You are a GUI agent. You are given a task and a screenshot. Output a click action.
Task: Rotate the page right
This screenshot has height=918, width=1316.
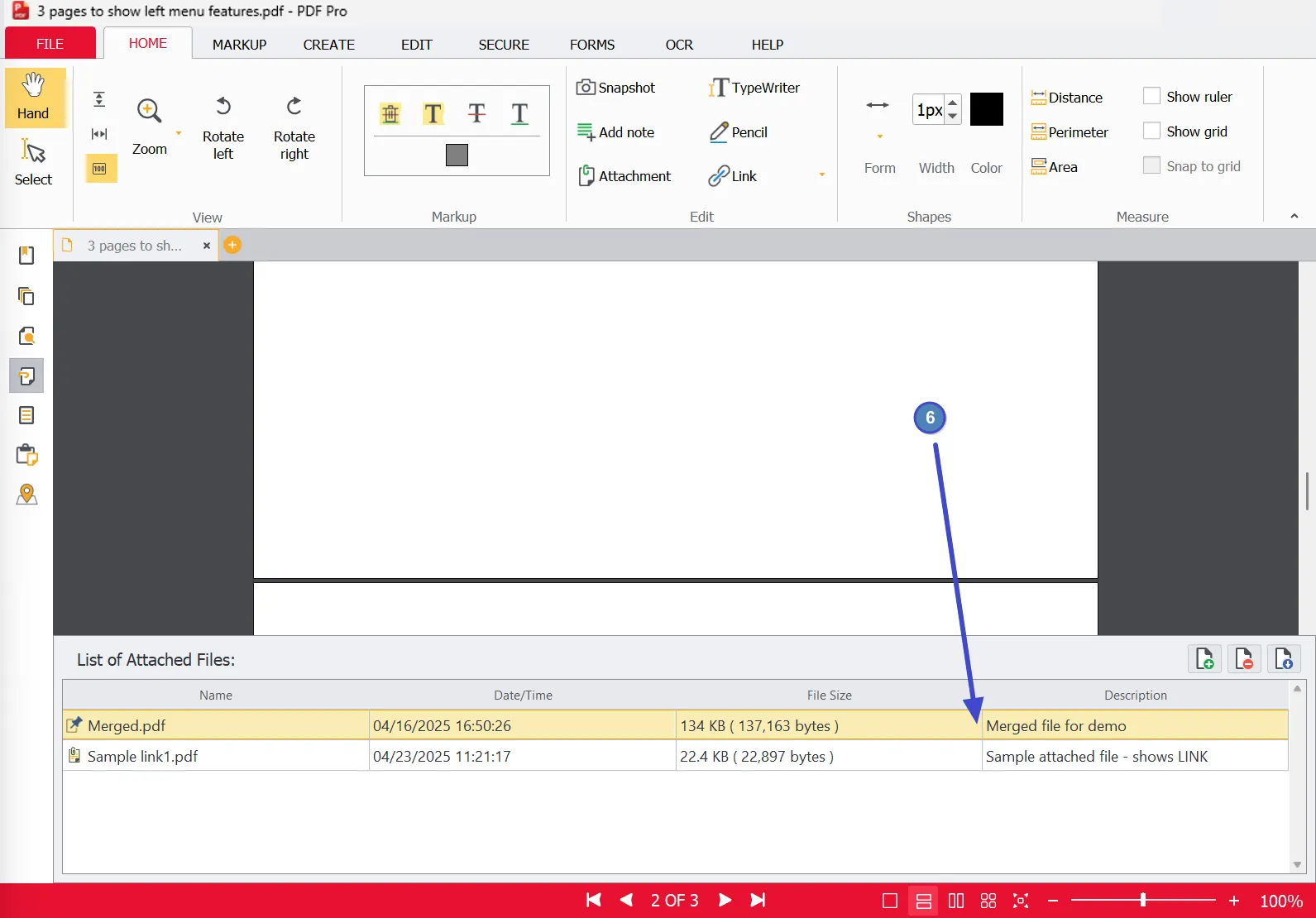pyautogui.click(x=294, y=128)
